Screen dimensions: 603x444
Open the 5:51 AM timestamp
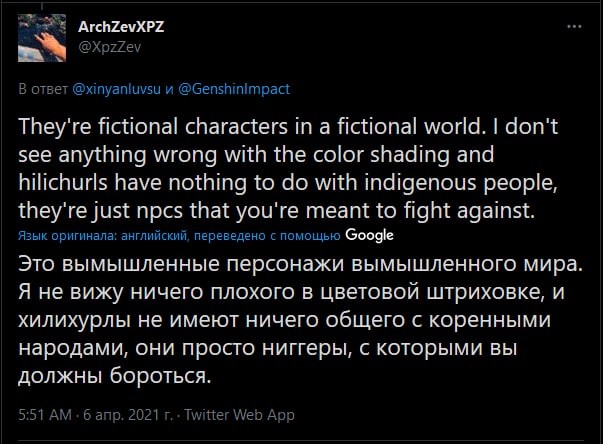pyautogui.click(x=45, y=414)
